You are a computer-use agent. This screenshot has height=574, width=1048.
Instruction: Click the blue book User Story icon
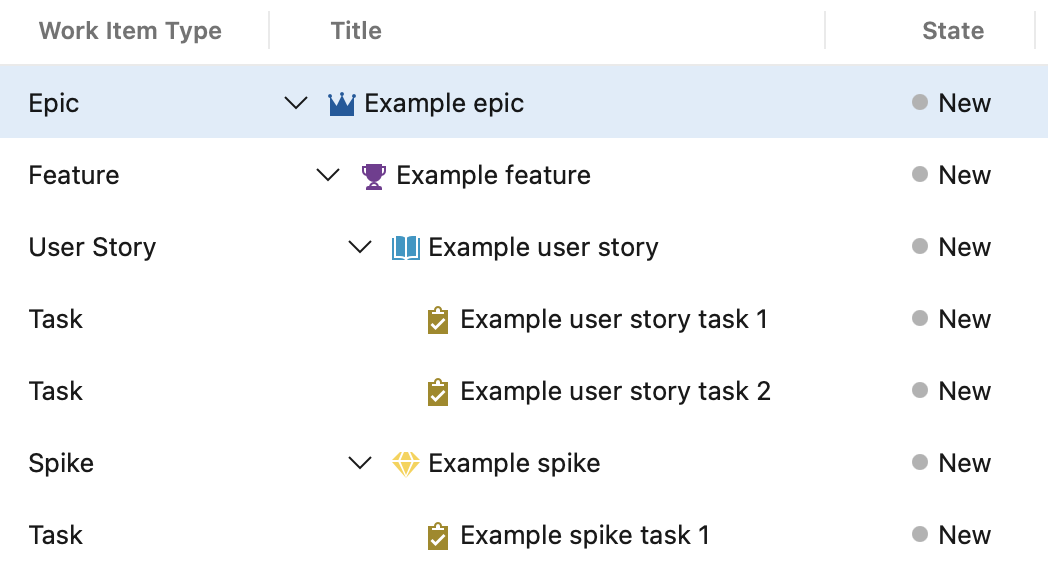(405, 248)
